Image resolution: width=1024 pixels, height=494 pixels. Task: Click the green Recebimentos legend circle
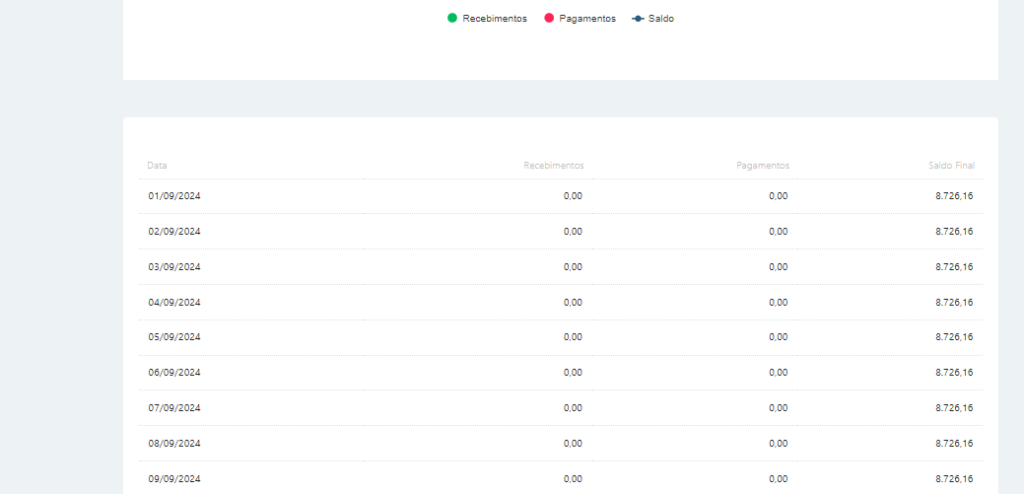click(452, 18)
